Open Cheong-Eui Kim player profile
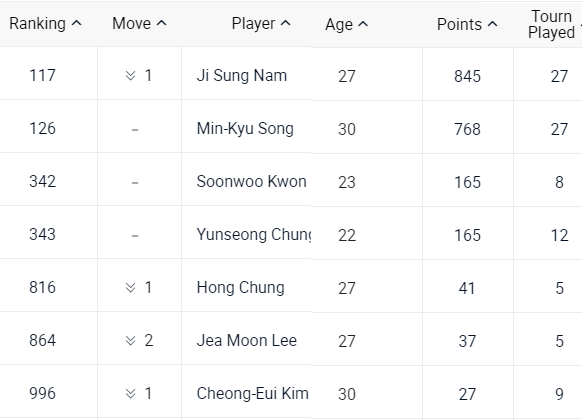582x420 pixels. (x=252, y=394)
